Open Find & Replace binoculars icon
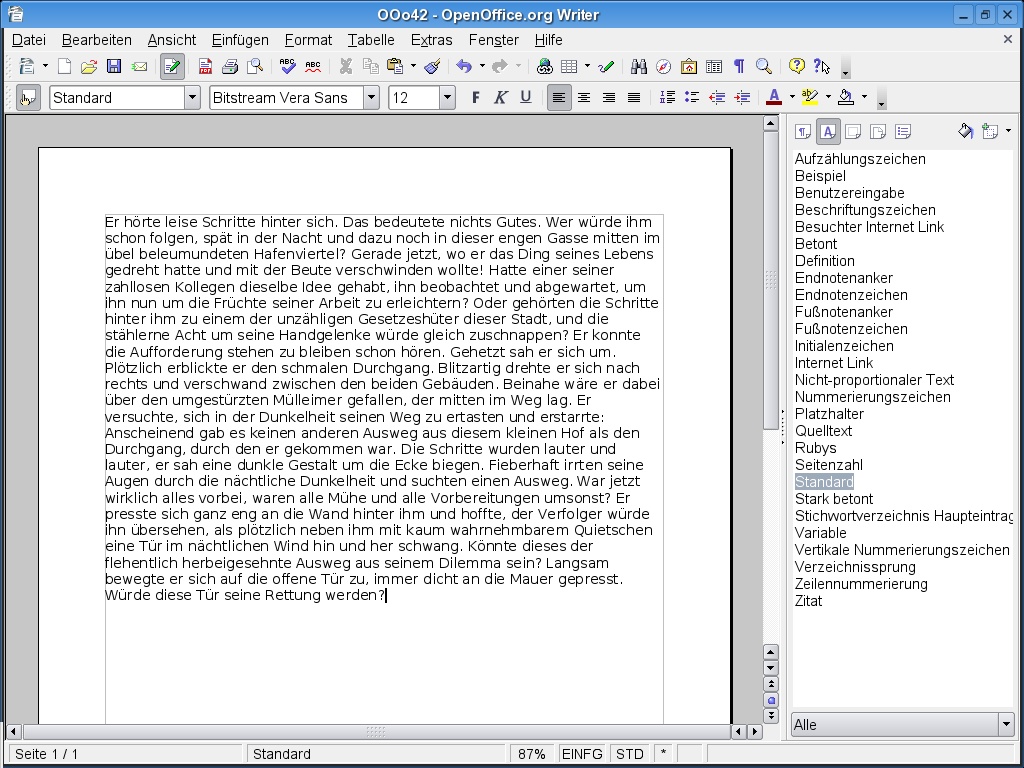 (x=639, y=67)
